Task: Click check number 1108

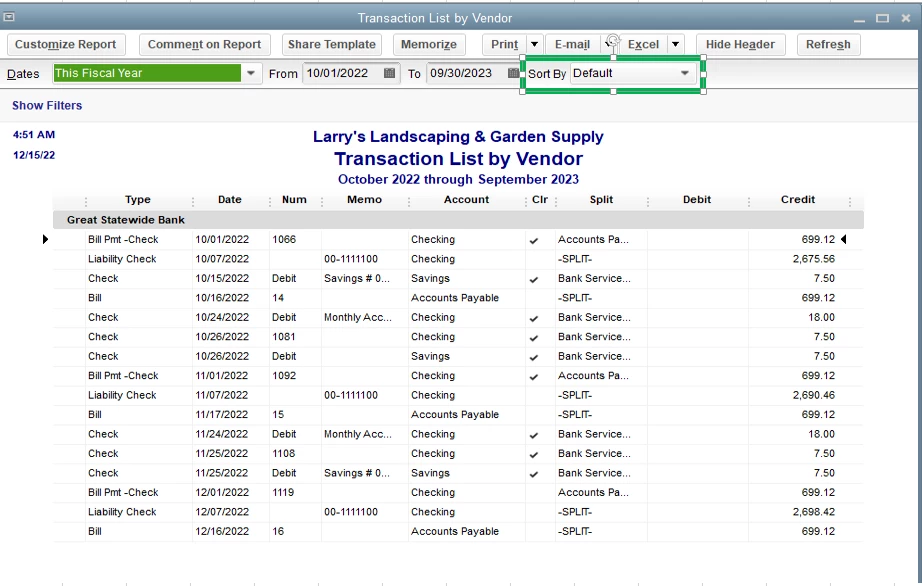Action: pyautogui.click(x=283, y=453)
